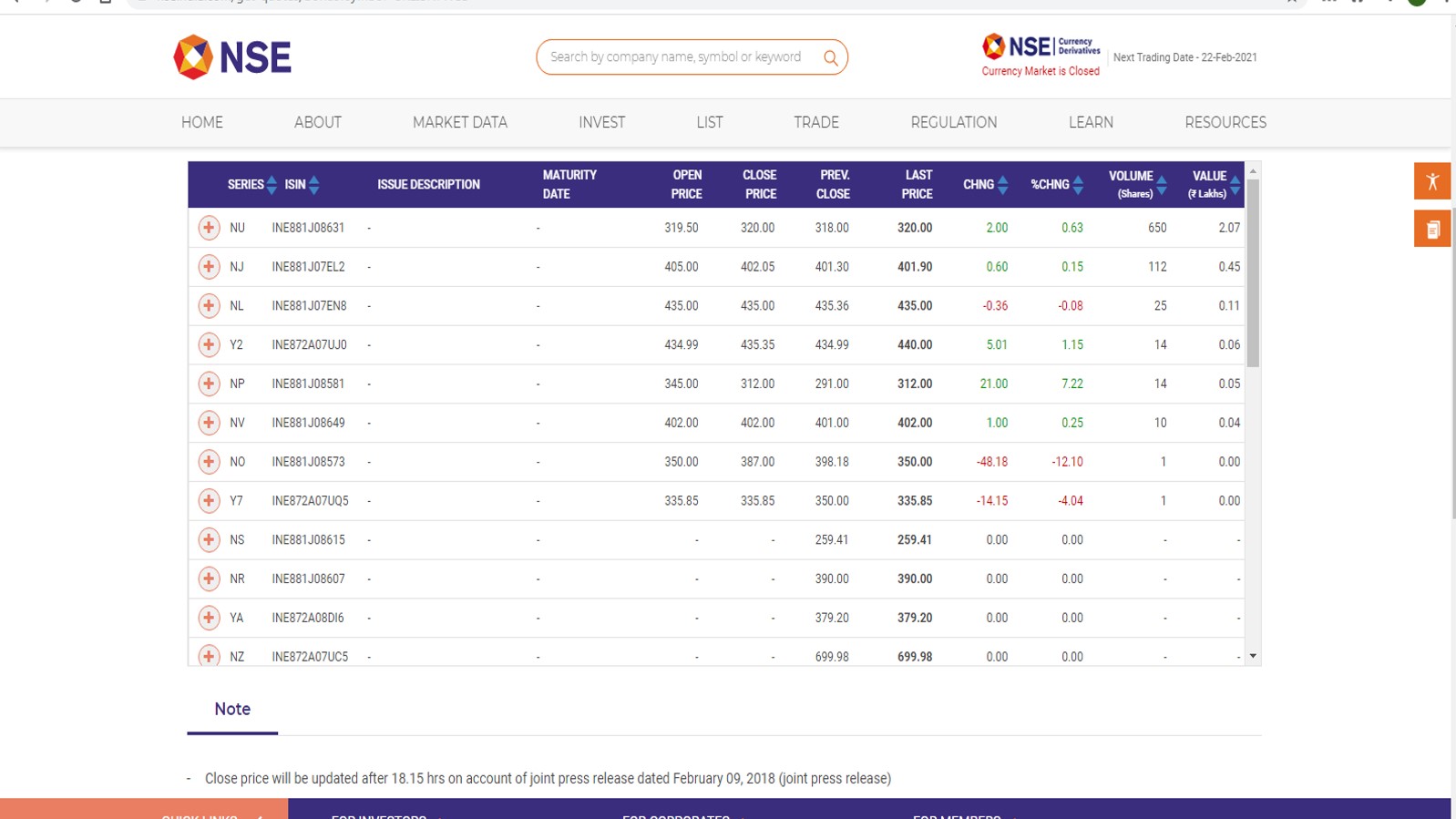The width and height of the screenshot is (1456, 819).
Task: Expand the NR series row
Action: click(209, 578)
